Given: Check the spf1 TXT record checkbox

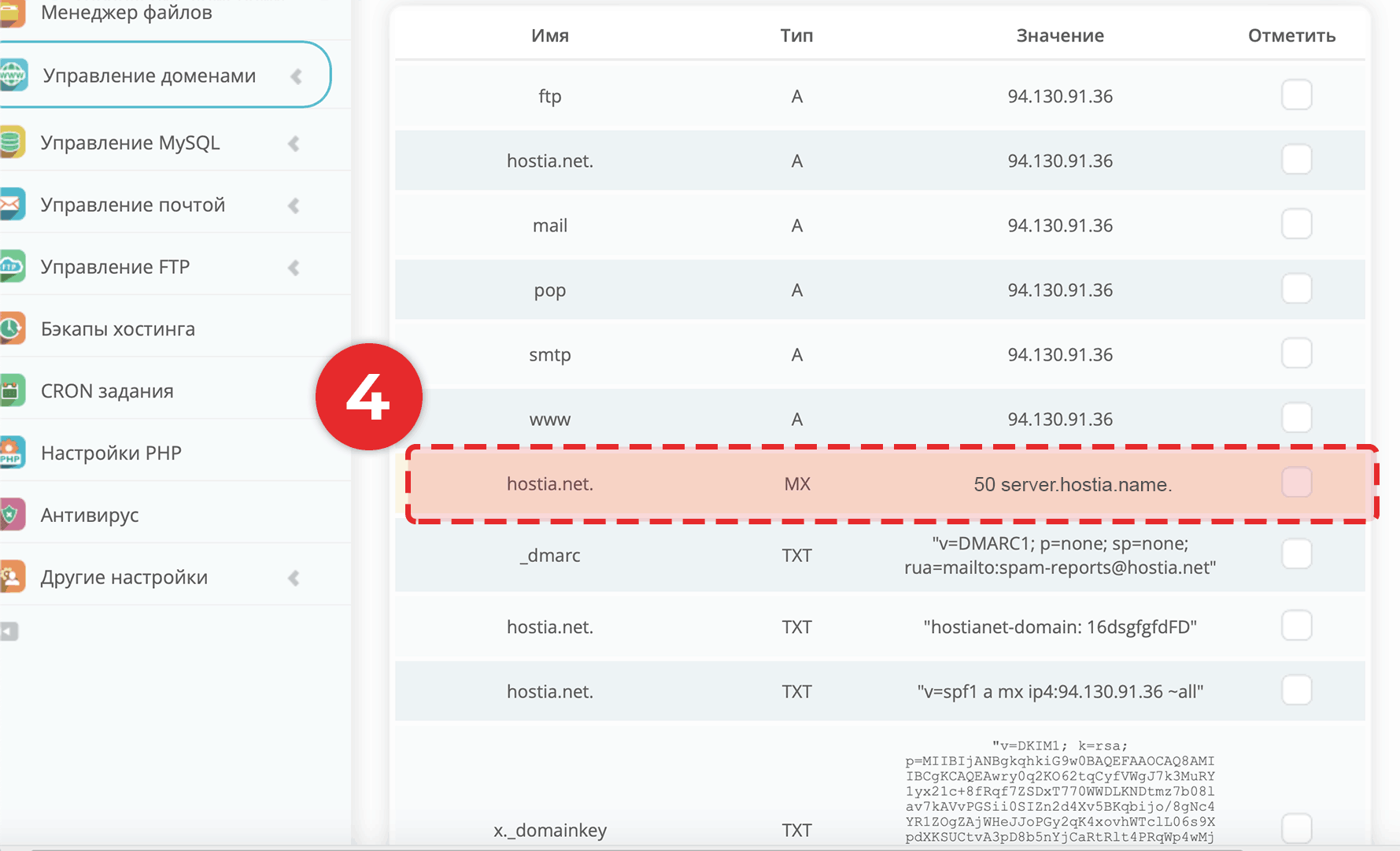Looking at the screenshot, I should pyautogui.click(x=1296, y=690).
